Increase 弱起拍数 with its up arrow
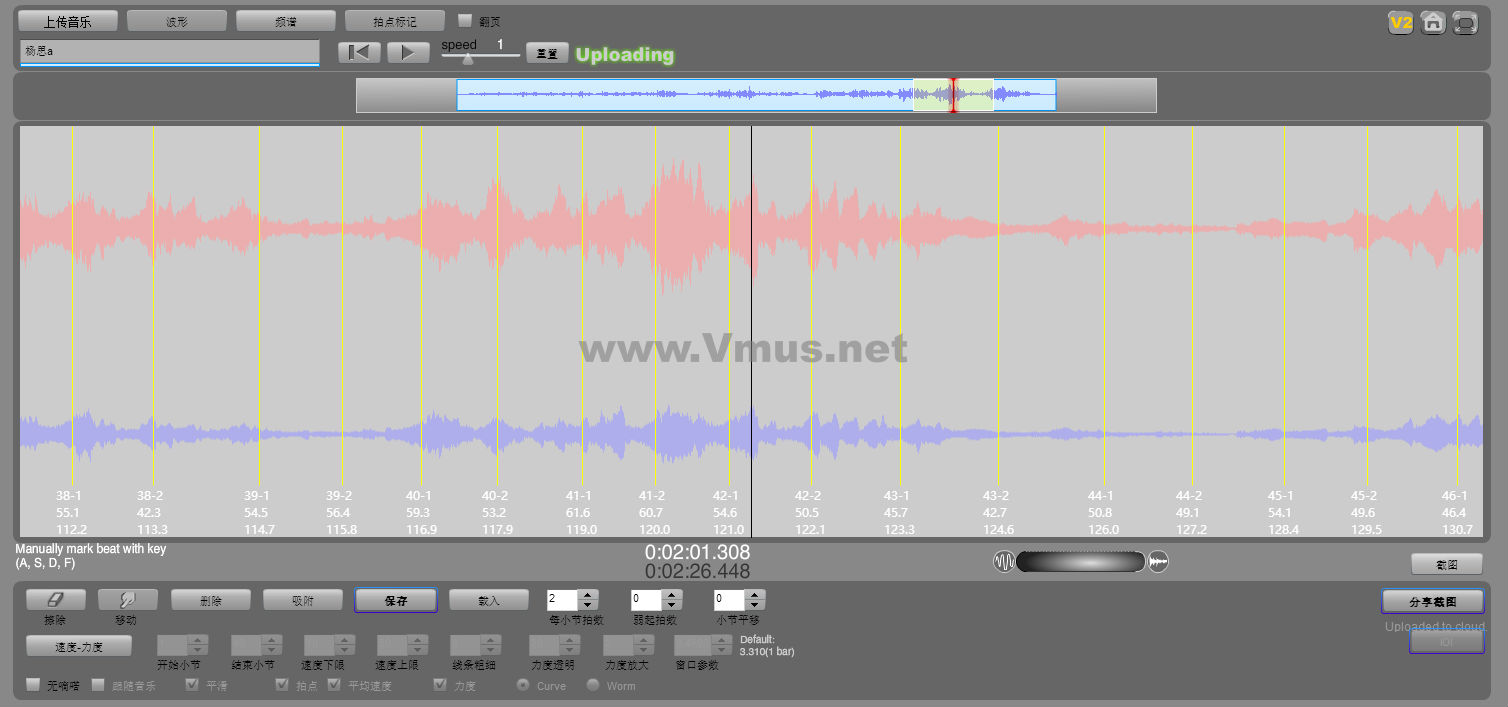The height and width of the screenshot is (707, 1508). 672,595
